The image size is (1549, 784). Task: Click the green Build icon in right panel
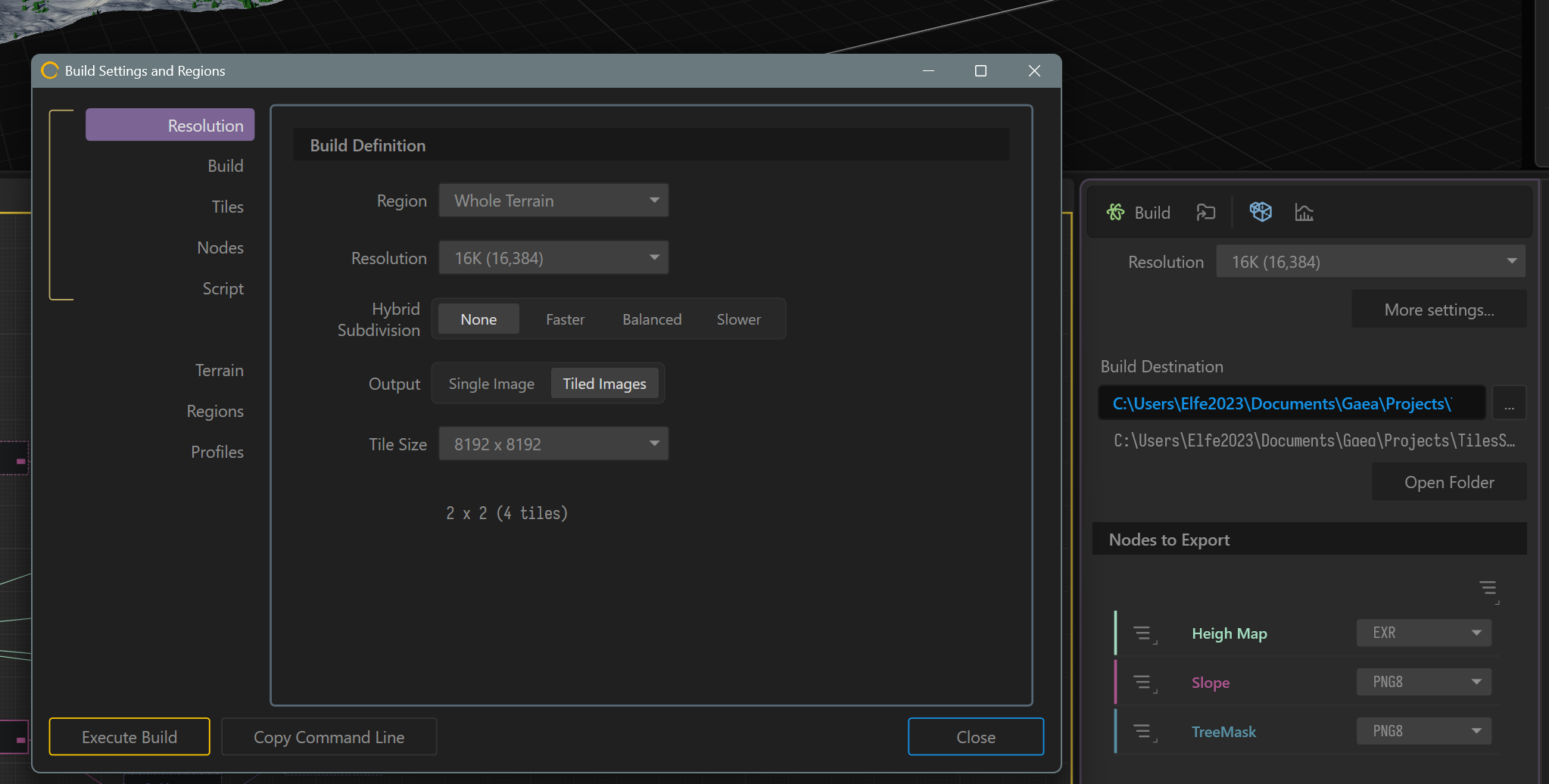[1115, 213]
